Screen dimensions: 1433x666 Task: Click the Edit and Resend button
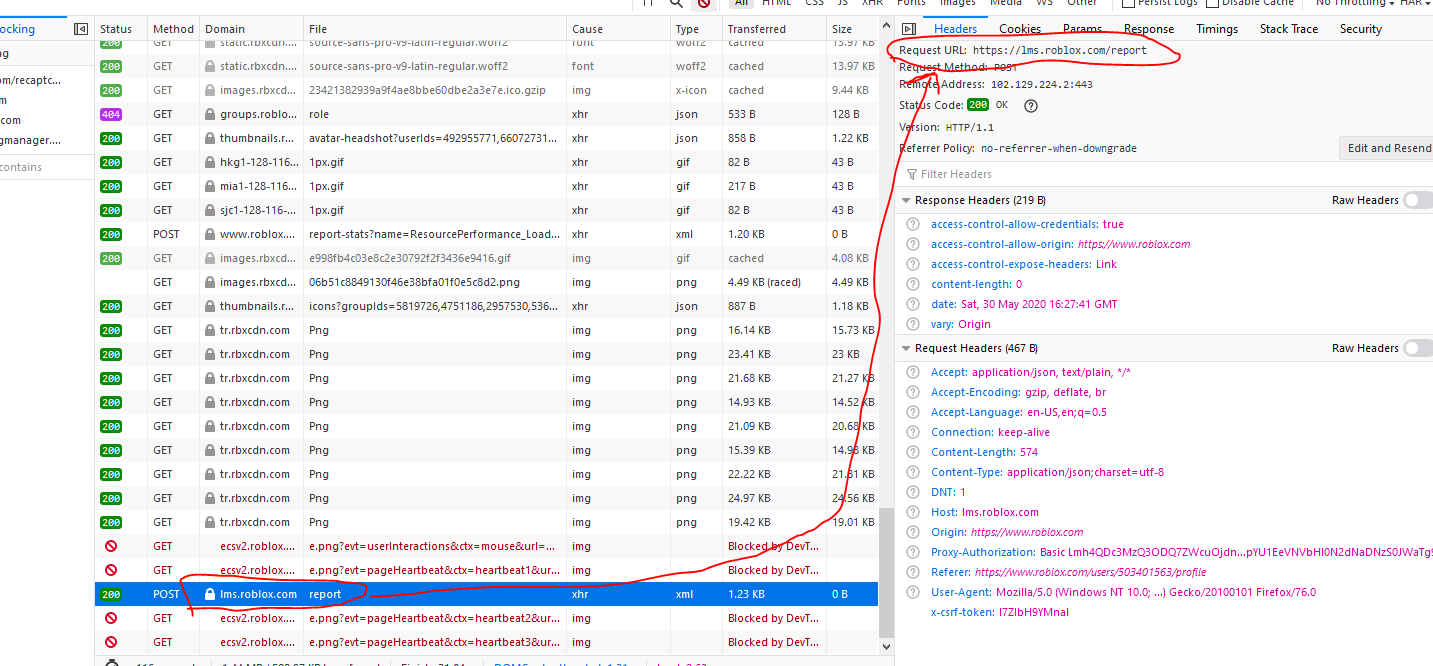(x=1388, y=148)
